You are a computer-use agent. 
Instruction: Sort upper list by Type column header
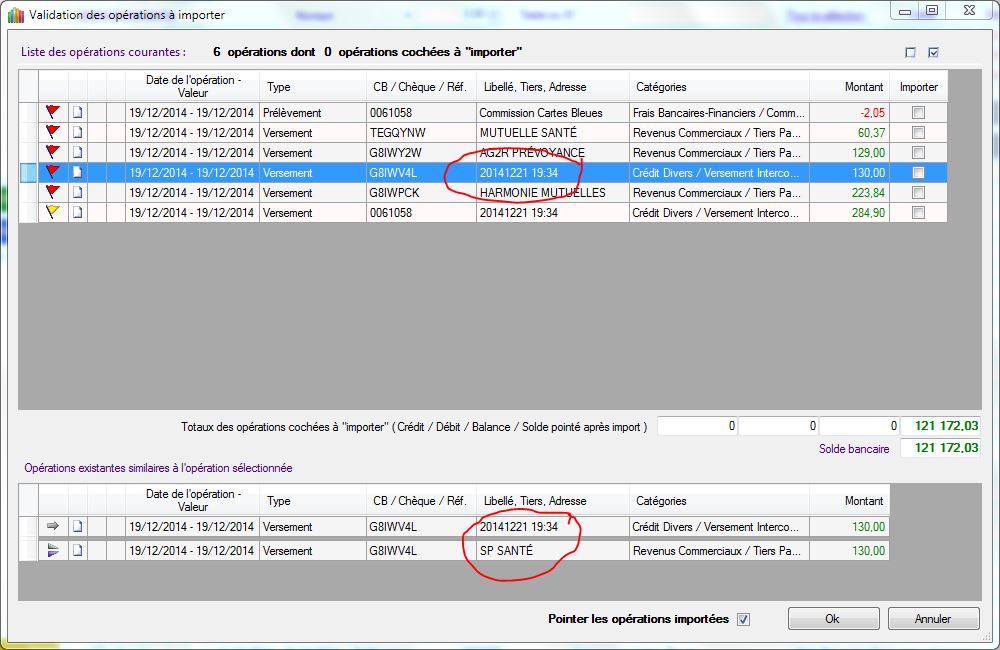pos(313,87)
